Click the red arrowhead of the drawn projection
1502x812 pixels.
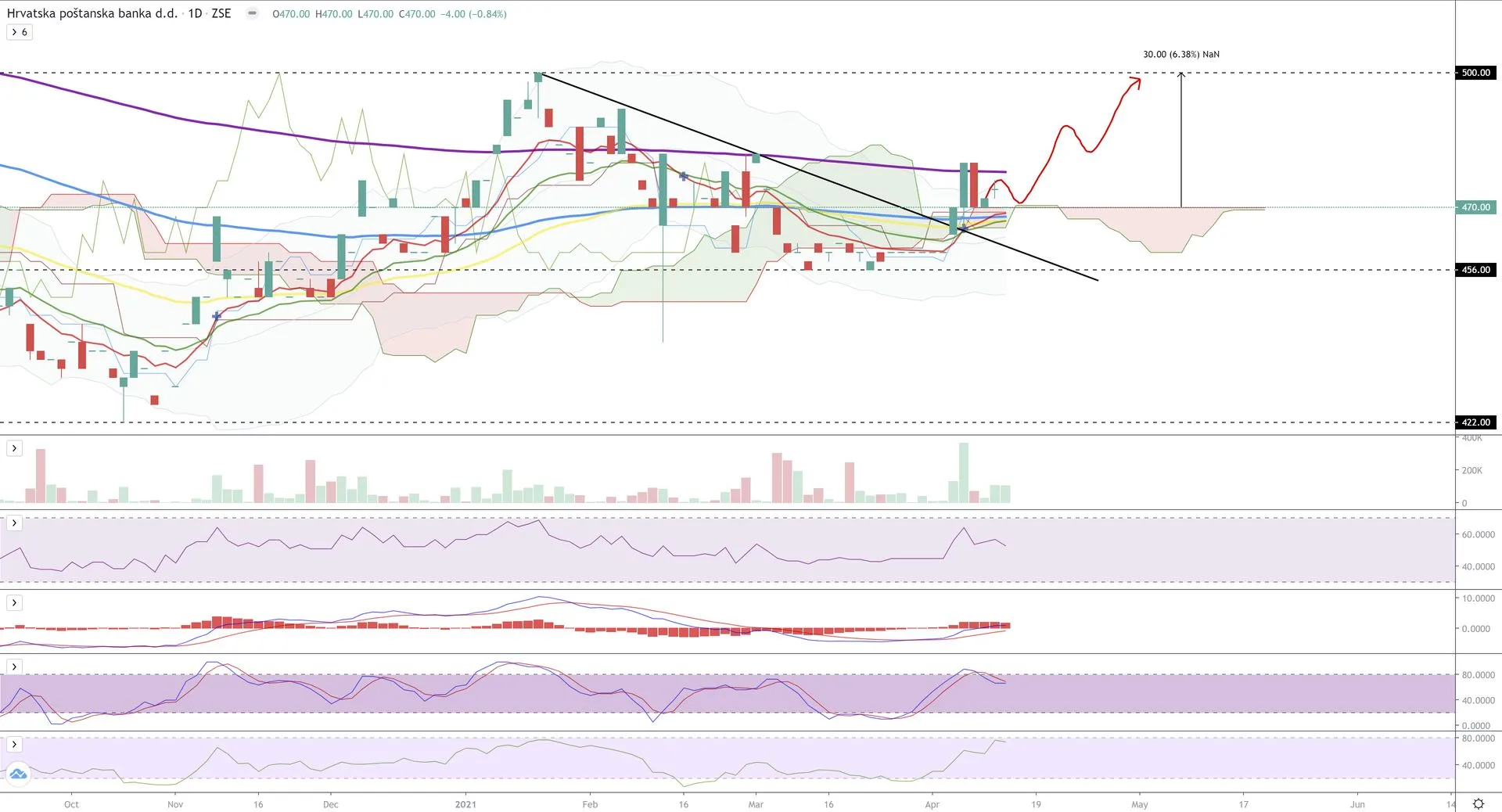(1137, 80)
